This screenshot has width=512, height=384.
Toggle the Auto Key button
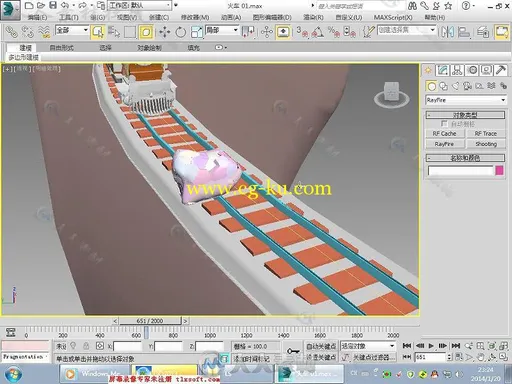[321, 346]
